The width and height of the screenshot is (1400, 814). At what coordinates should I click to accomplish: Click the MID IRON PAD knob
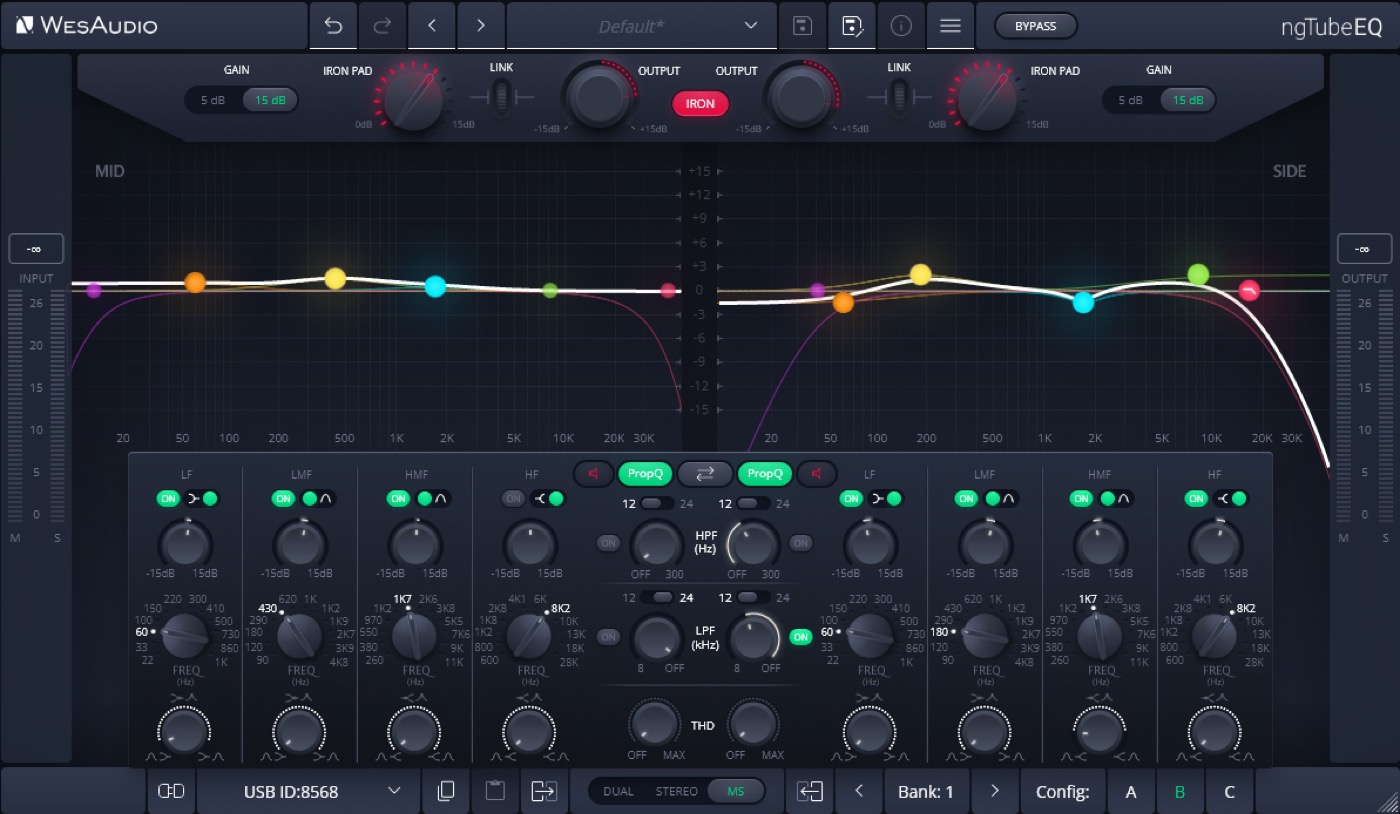coord(412,99)
